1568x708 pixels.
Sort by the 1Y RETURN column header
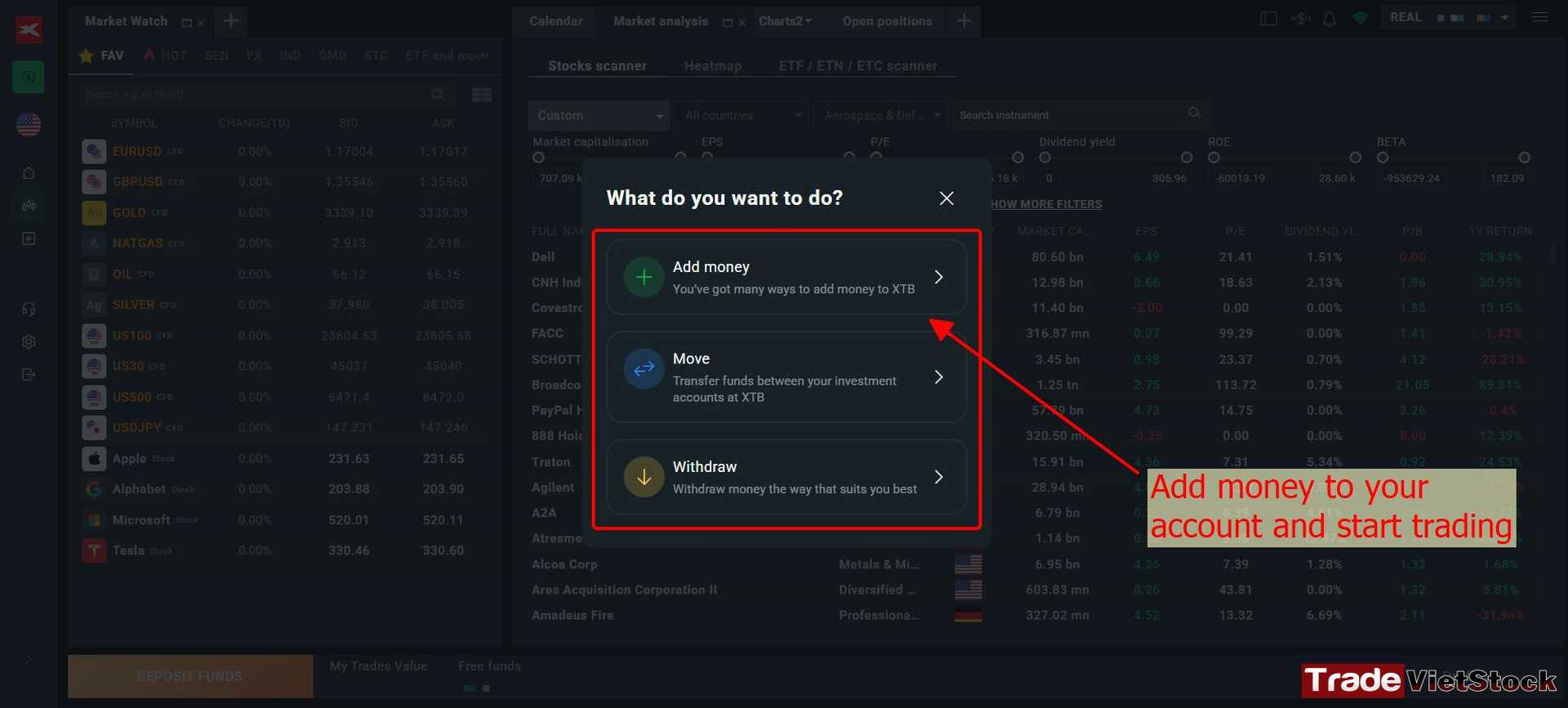(x=1499, y=231)
